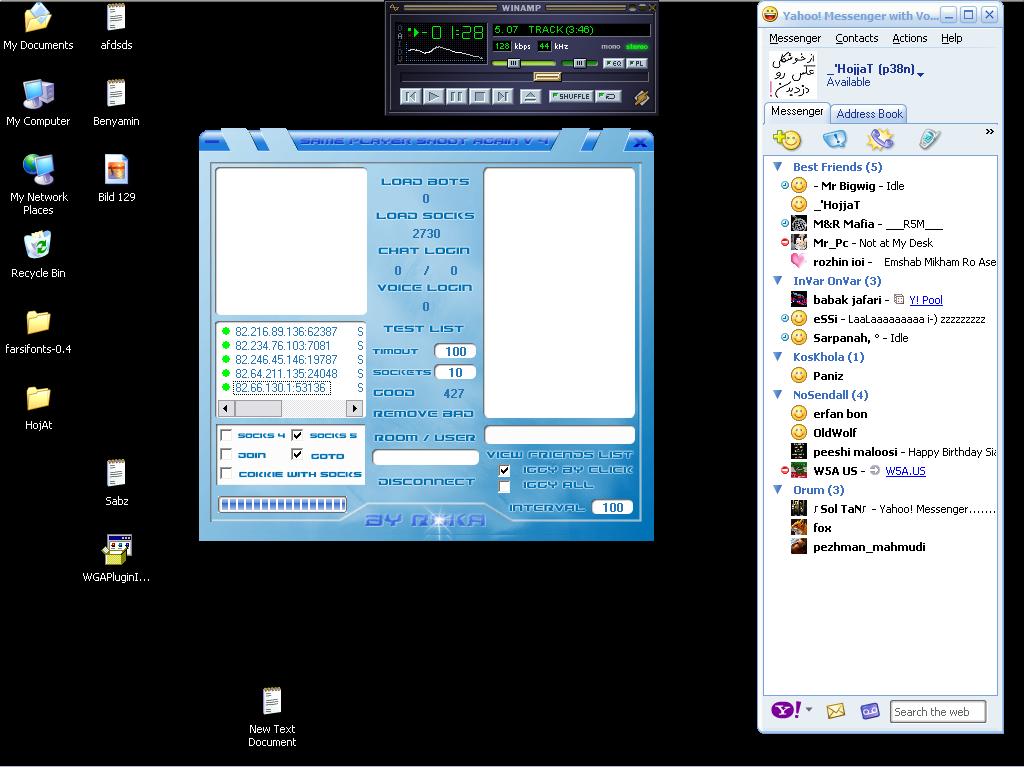Uncheck SOCKS 5 checkbox
Screen dimensions: 1024x768
pyautogui.click(x=297, y=435)
